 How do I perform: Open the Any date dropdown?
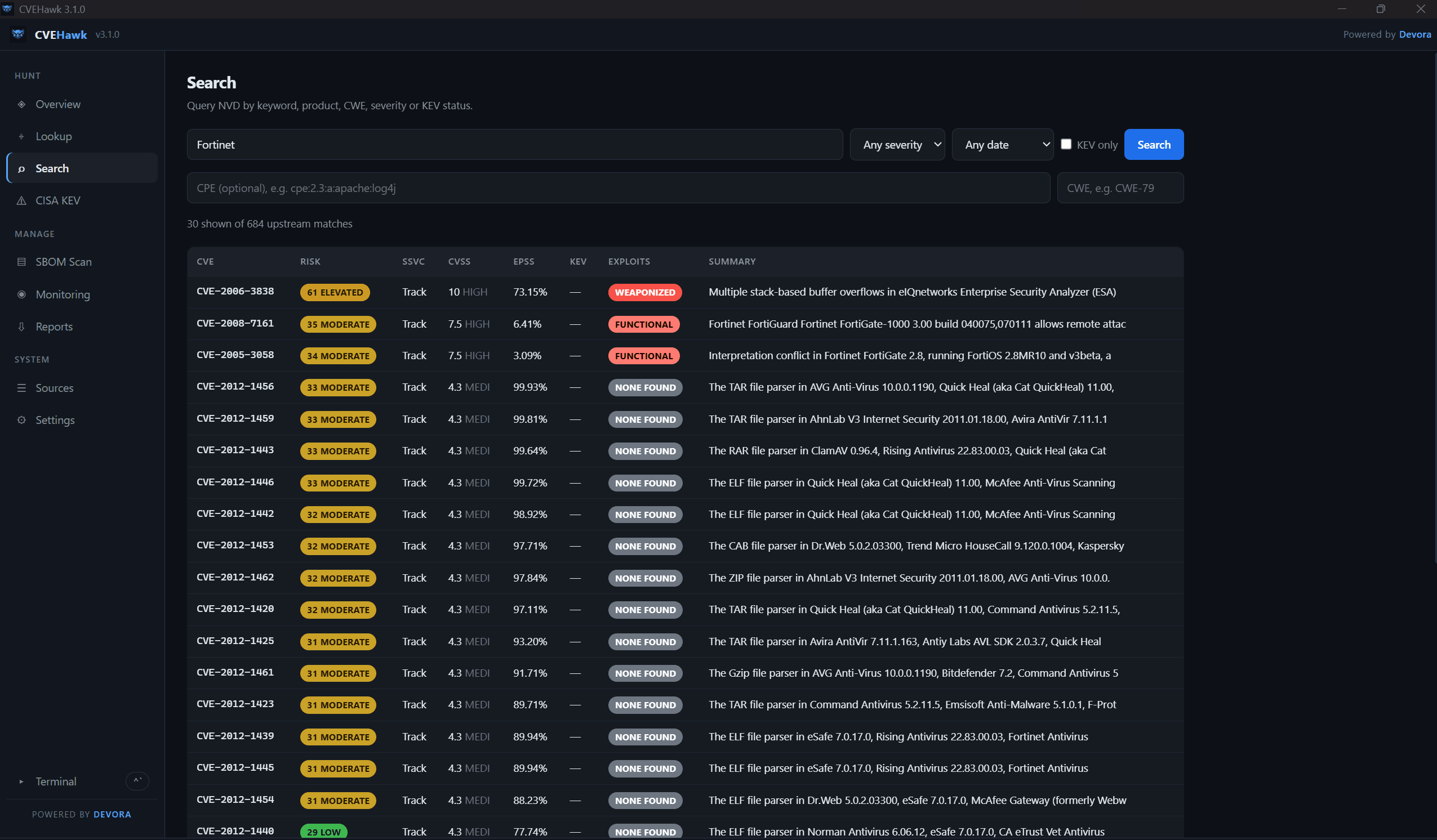click(x=1003, y=145)
